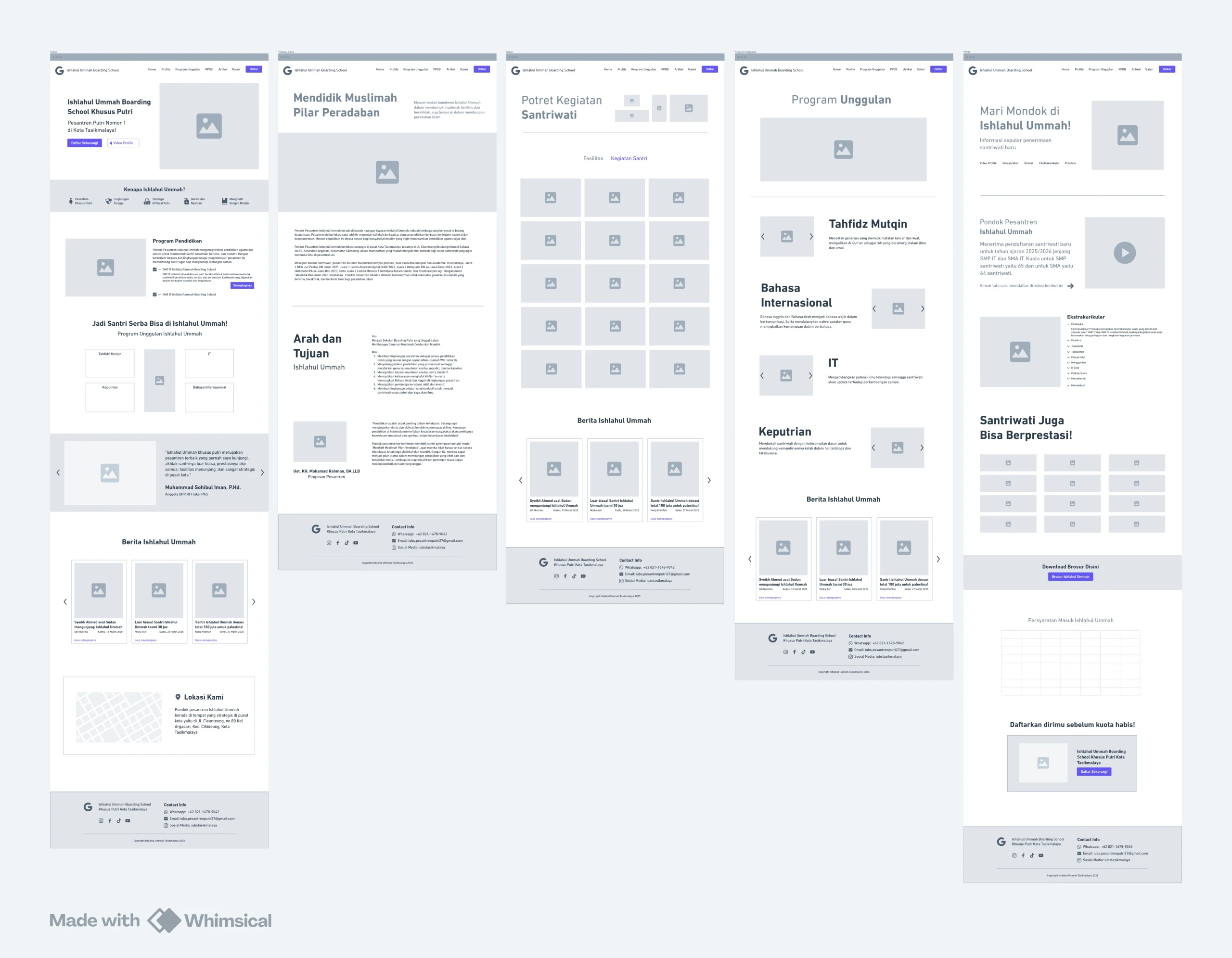
Task: Uncheck the SMP IT Ishlahul Ummah Boarding School checkbox
Action: [154, 269]
